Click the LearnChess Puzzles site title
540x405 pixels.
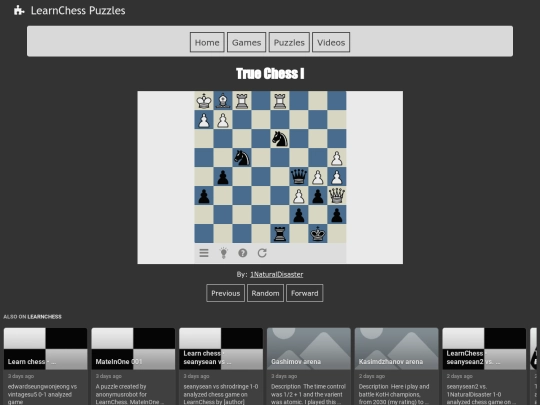pos(78,10)
